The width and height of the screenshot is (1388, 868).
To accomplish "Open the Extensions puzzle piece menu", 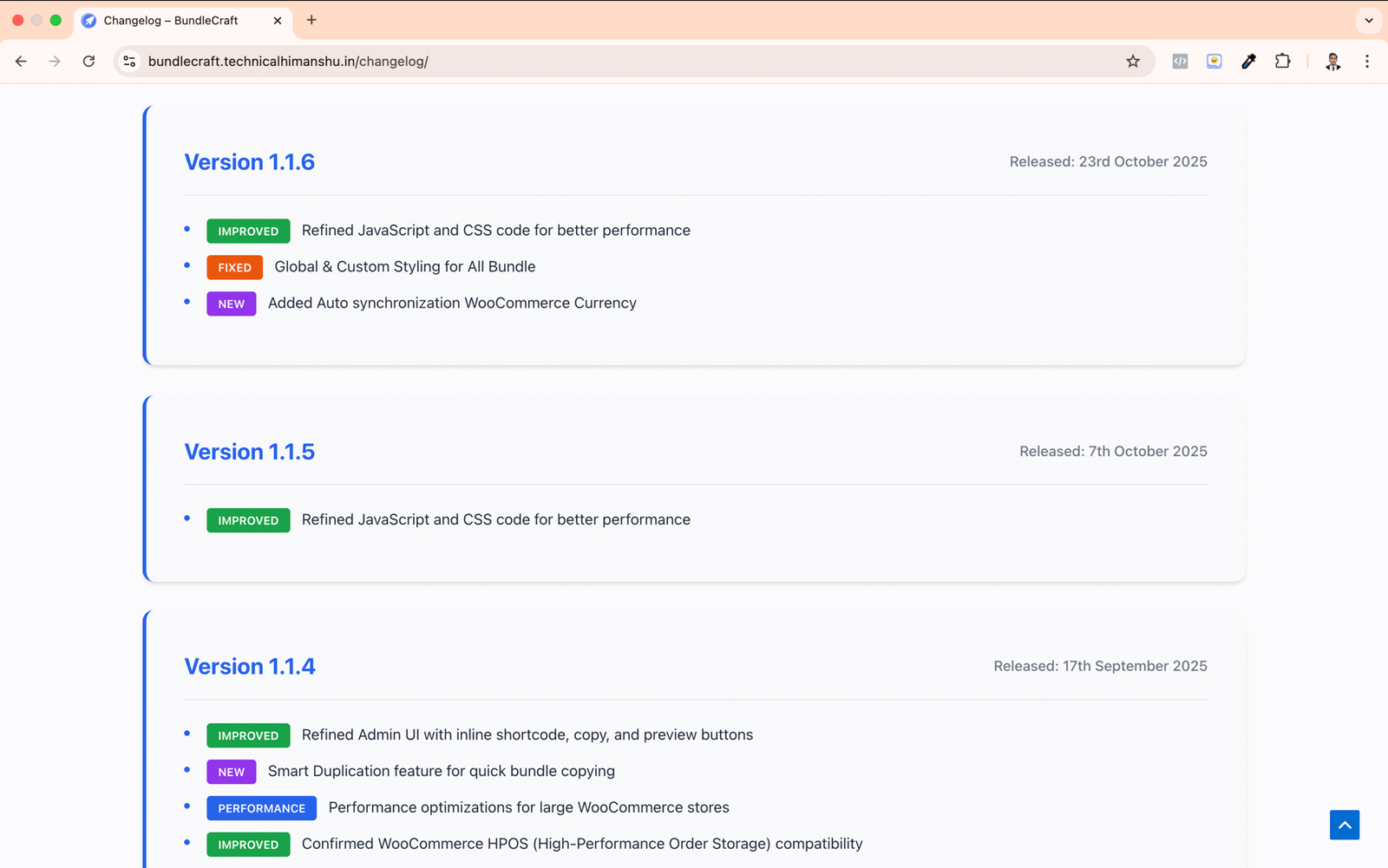I will [x=1282, y=62].
